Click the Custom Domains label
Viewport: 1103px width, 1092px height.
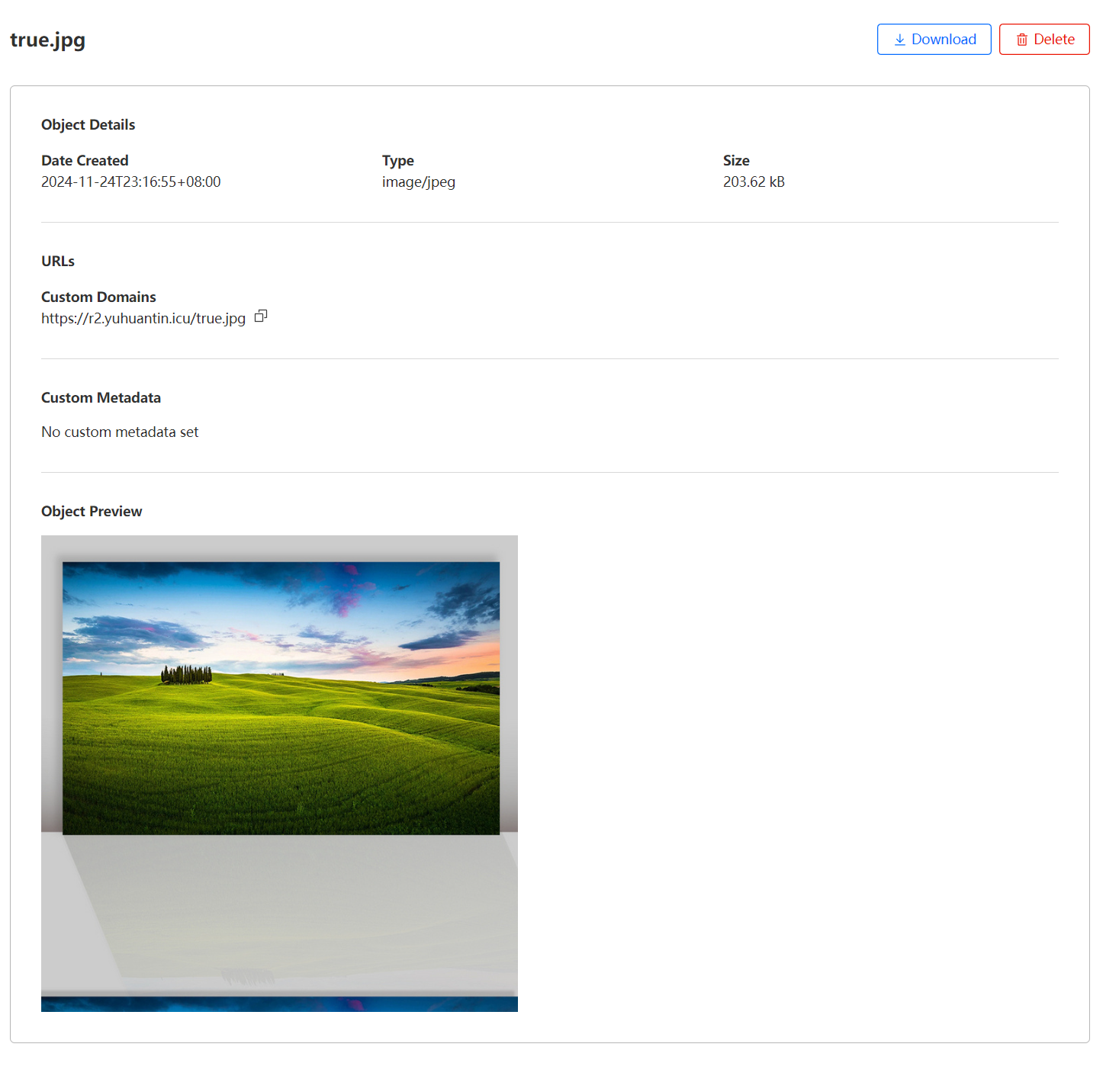[x=98, y=297]
